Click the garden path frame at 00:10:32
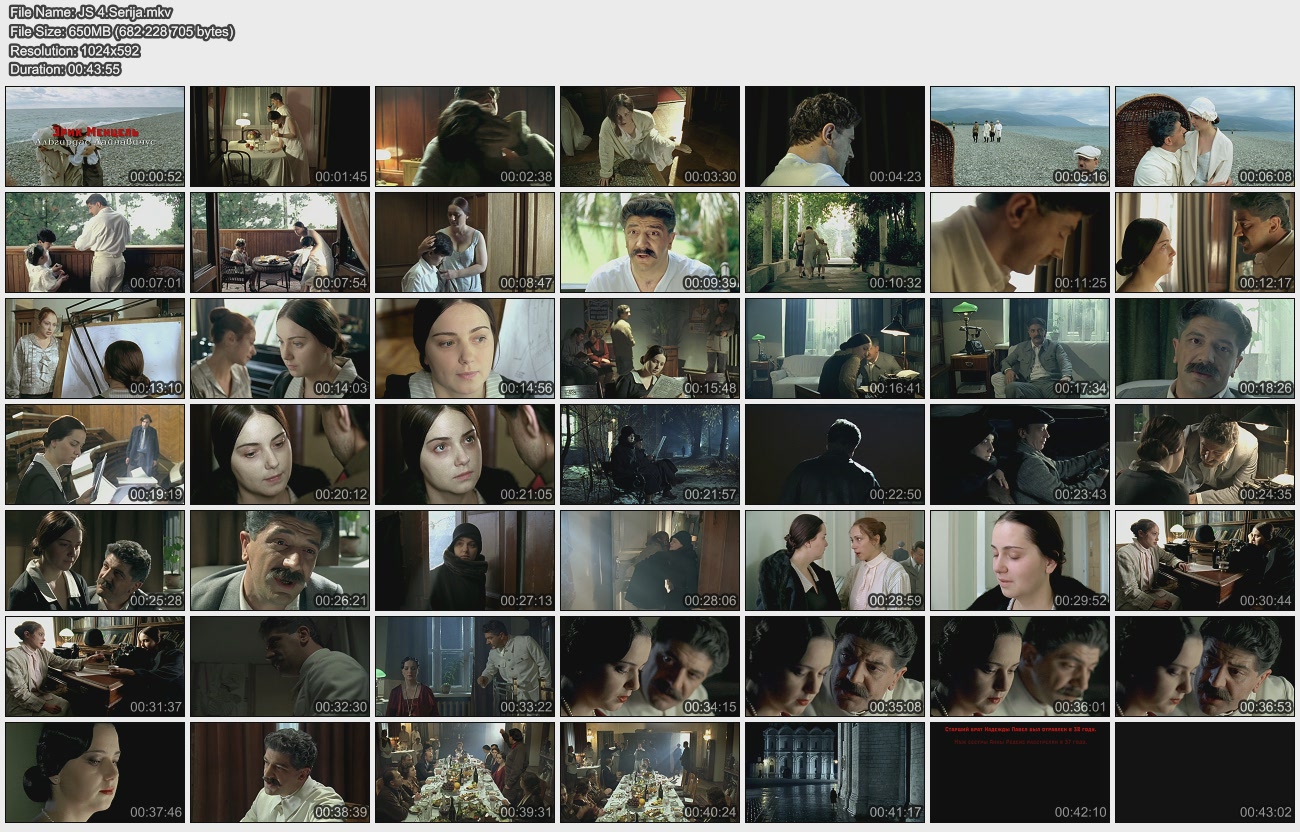The height and width of the screenshot is (832, 1300). [834, 242]
